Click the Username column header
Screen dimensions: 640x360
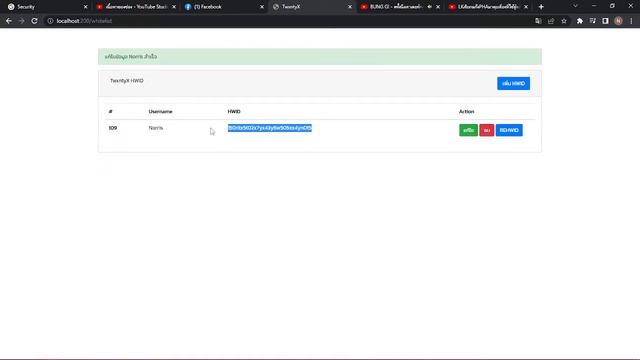click(x=160, y=111)
